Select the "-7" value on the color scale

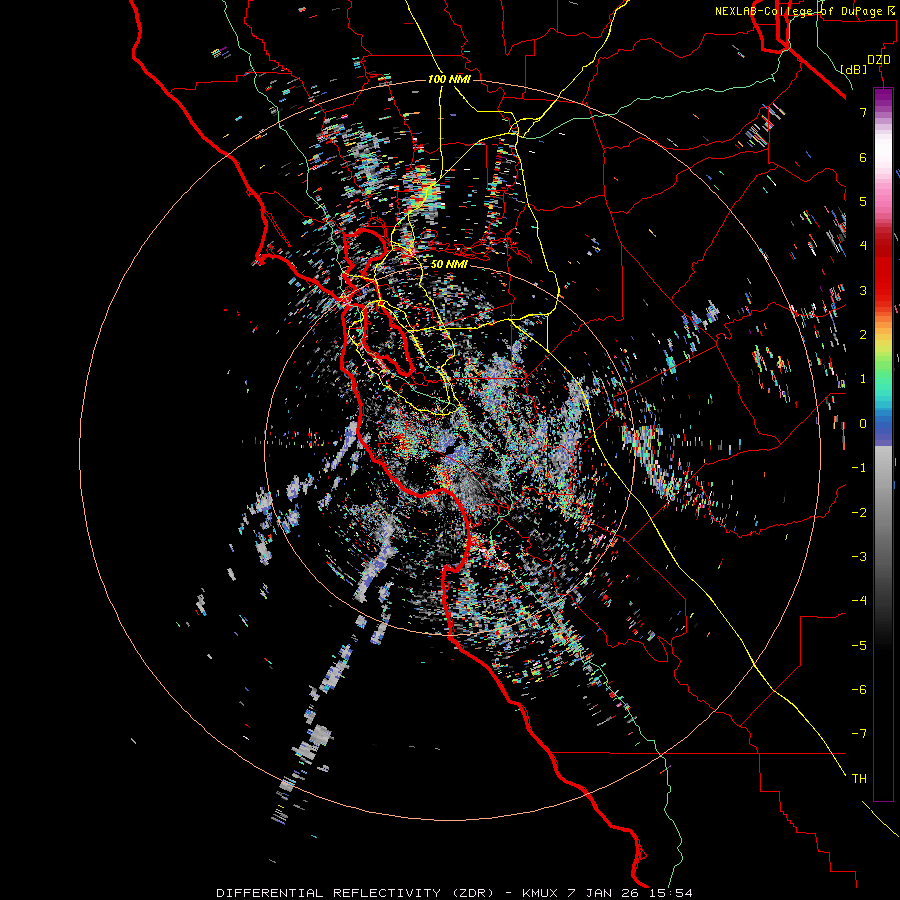[x=859, y=734]
